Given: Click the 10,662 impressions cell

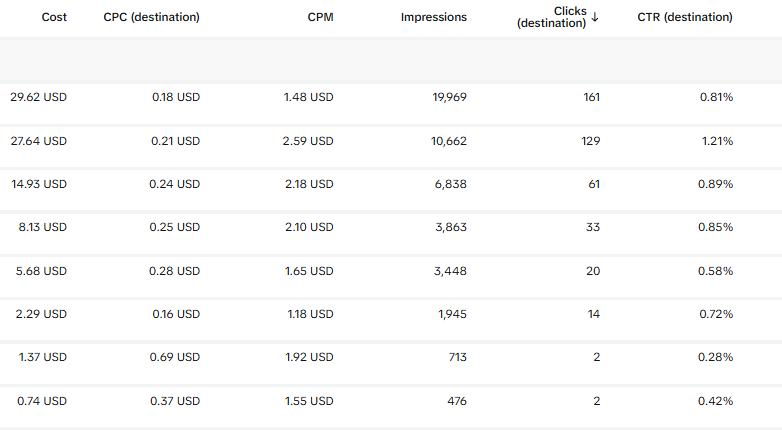Looking at the screenshot, I should [449, 141].
